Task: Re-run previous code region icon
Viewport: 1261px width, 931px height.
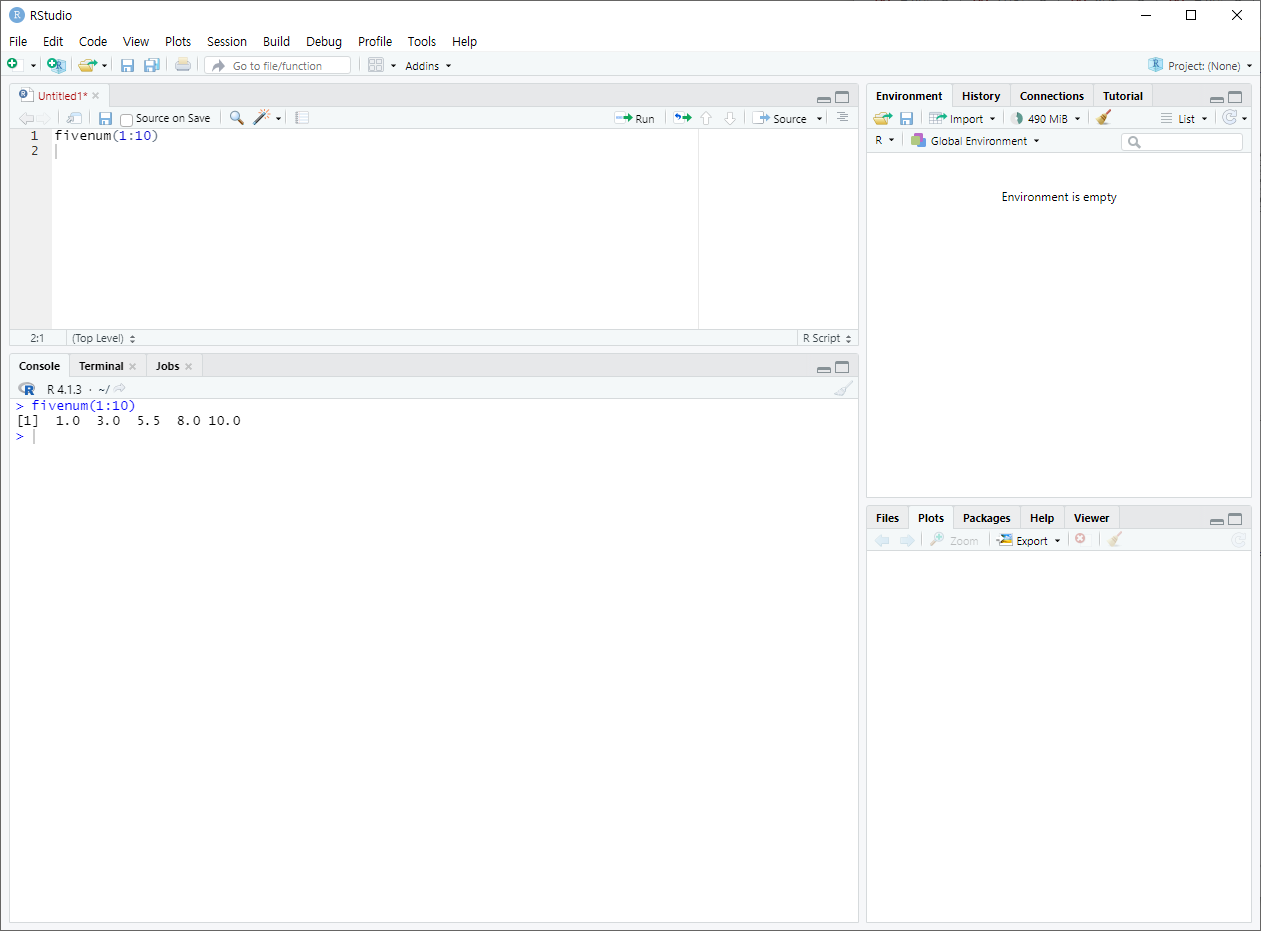Action: tap(682, 118)
